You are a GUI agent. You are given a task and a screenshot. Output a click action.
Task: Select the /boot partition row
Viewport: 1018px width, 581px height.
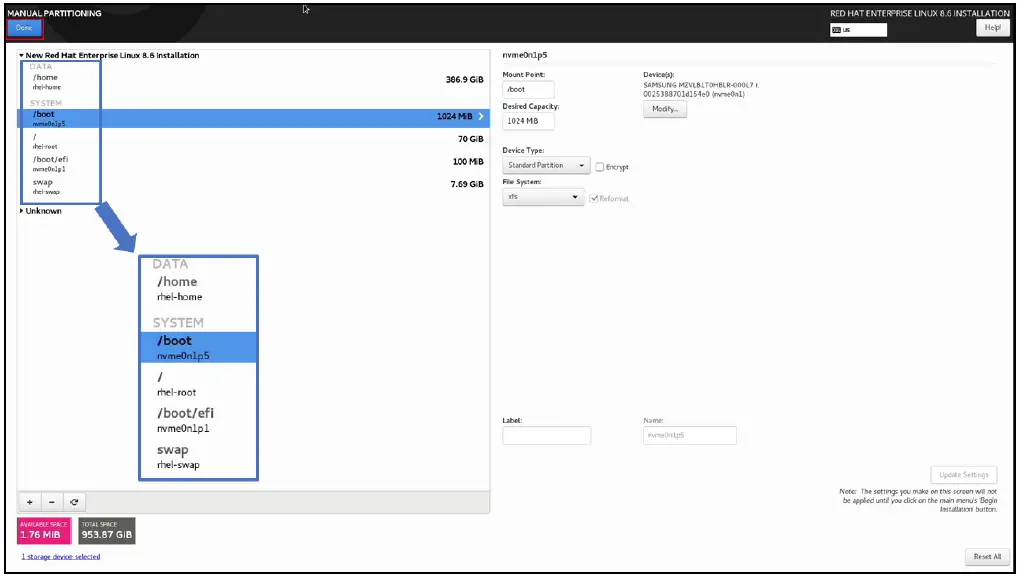[253, 118]
